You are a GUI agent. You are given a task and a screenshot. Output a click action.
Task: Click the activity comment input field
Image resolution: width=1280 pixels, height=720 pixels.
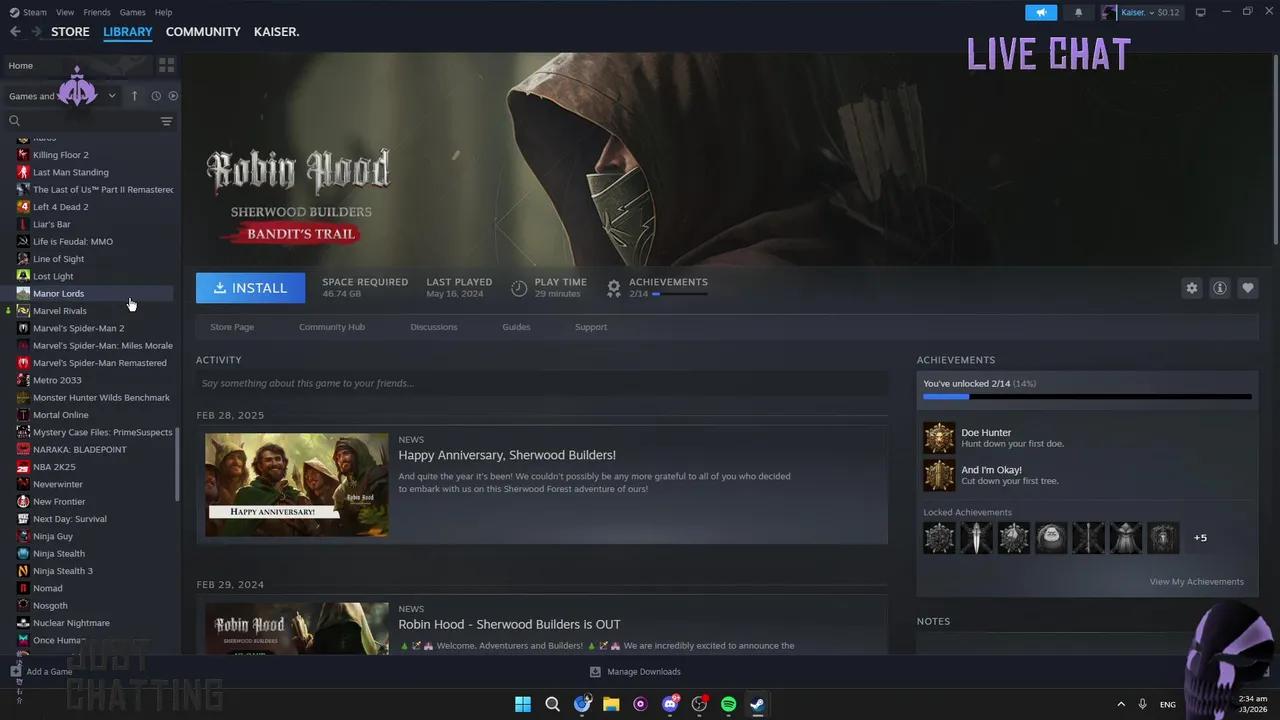(542, 383)
